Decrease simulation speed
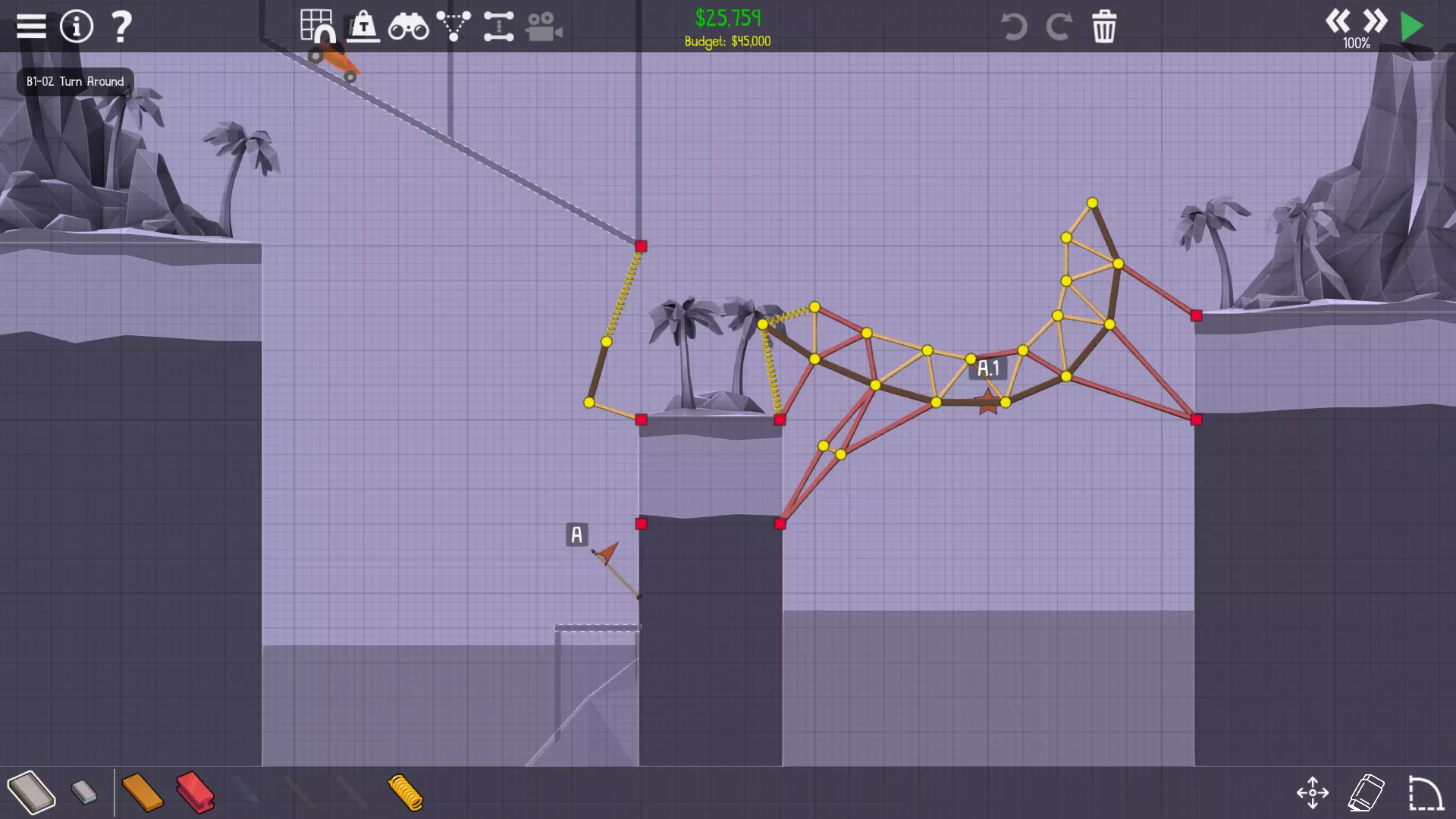The height and width of the screenshot is (819, 1456). 1337,20
